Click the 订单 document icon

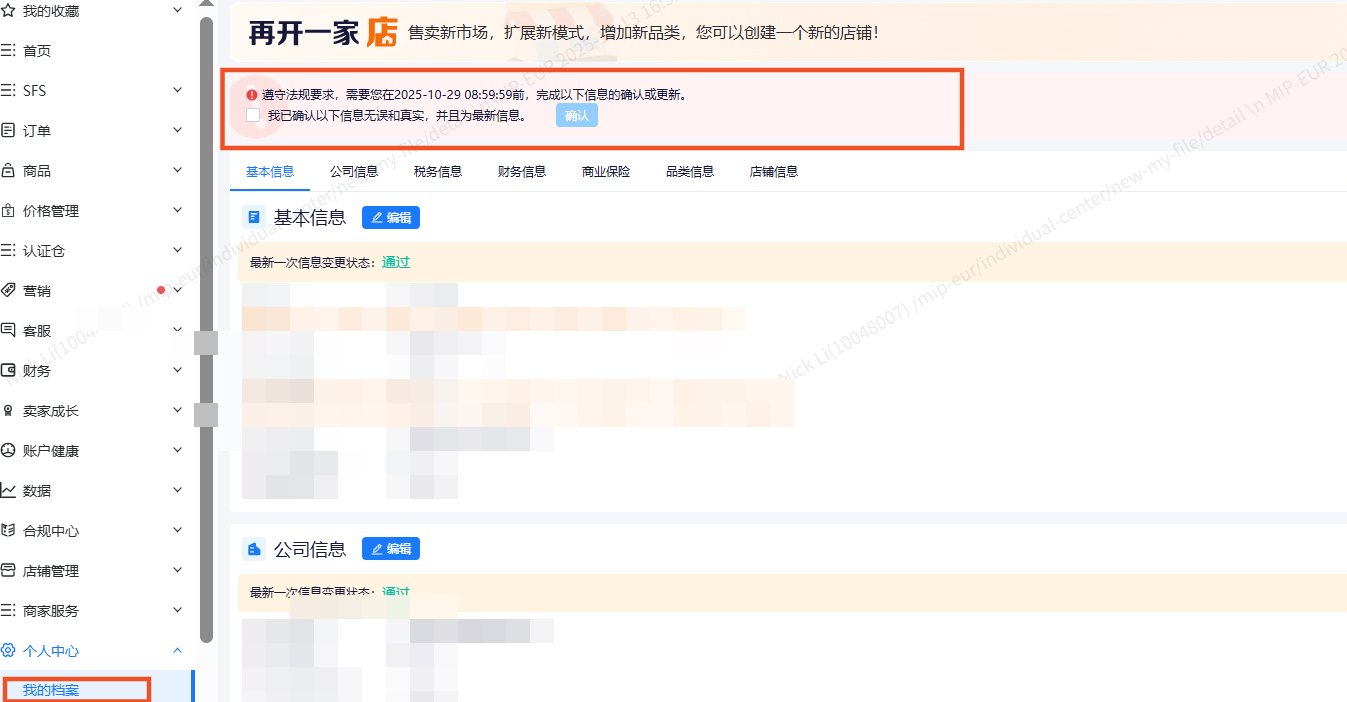(x=8, y=131)
